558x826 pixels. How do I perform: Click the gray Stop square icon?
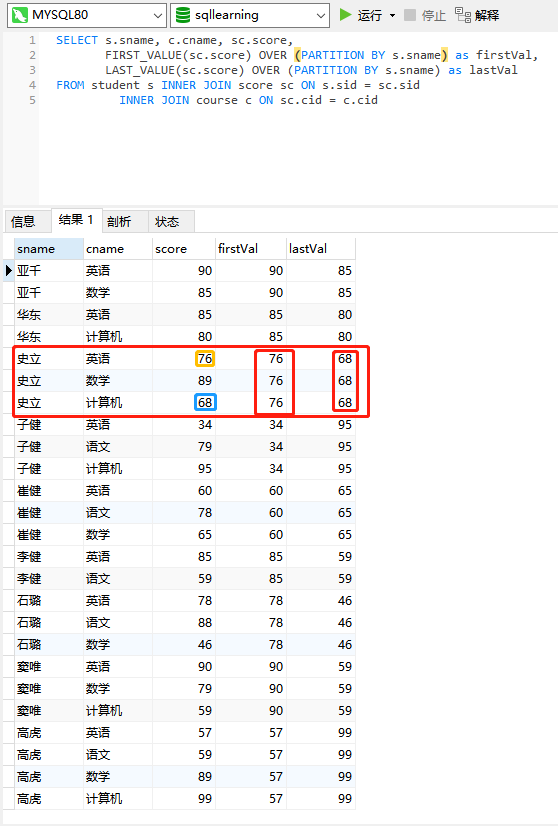(410, 15)
